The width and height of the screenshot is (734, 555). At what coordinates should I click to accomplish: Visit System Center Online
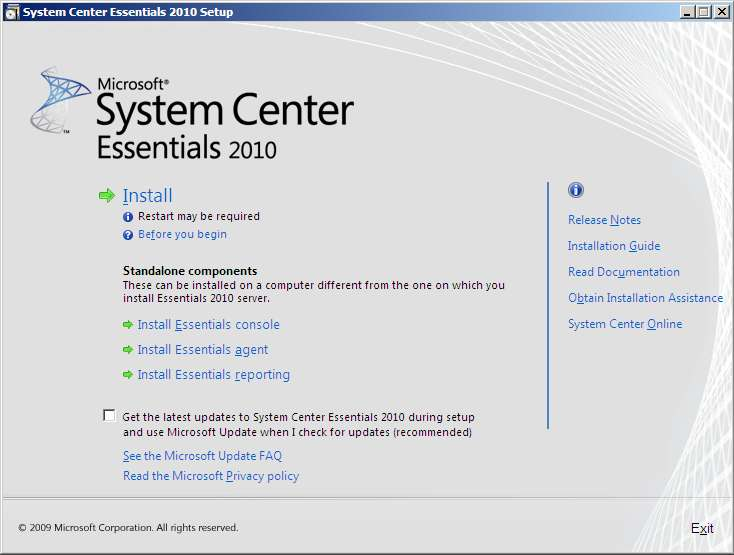[x=625, y=324]
